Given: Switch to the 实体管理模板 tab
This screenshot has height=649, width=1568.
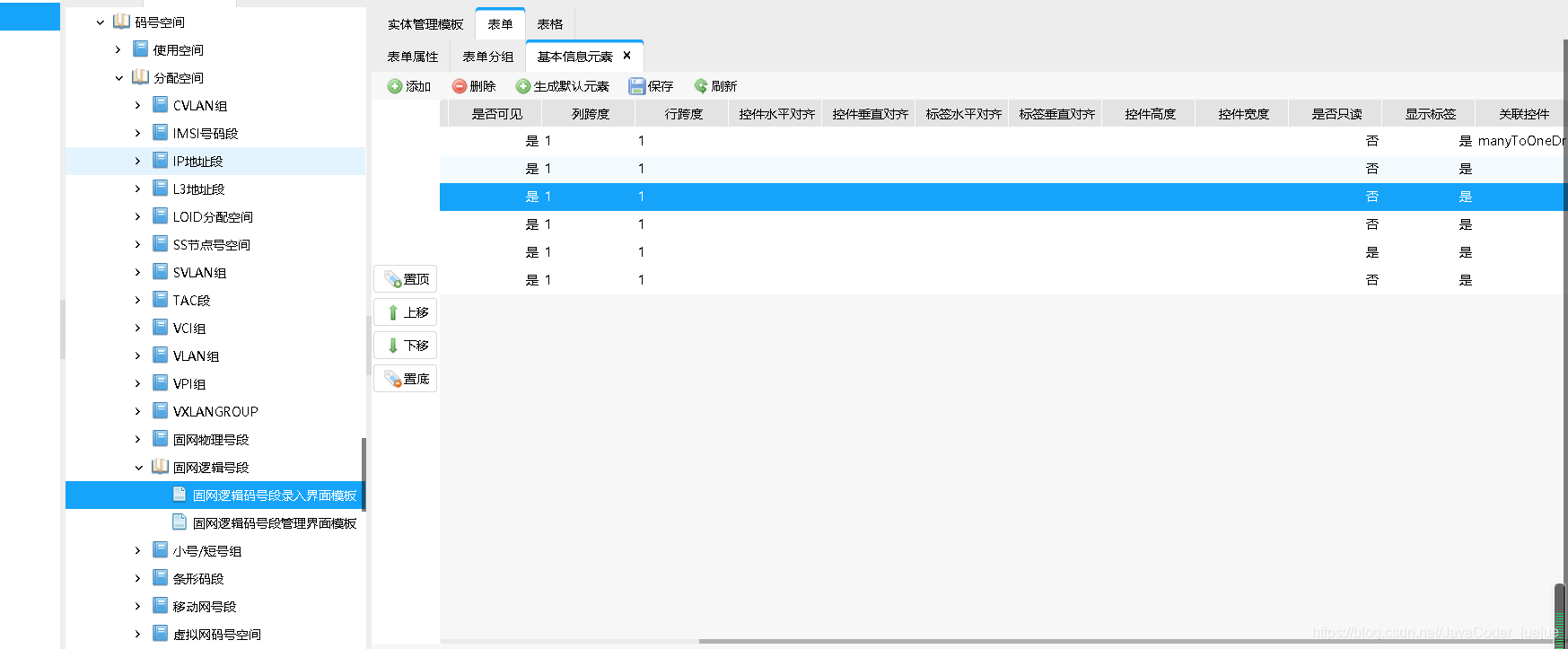Looking at the screenshot, I should (x=425, y=24).
